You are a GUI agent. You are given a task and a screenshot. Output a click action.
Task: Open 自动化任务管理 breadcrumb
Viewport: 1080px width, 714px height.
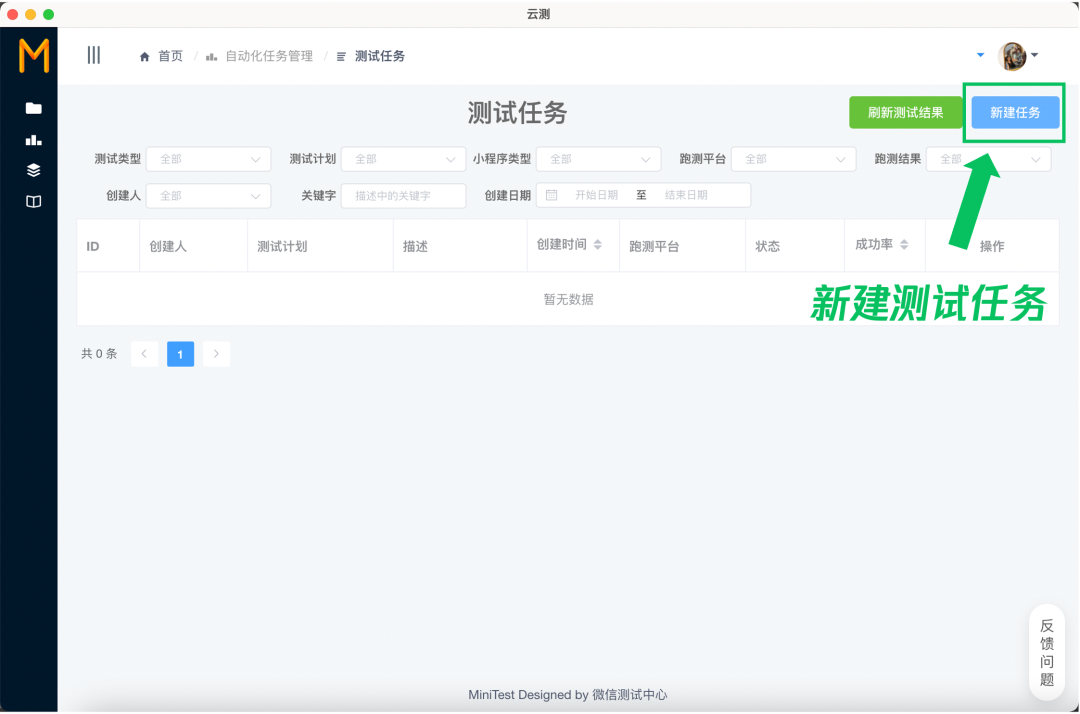click(x=260, y=56)
